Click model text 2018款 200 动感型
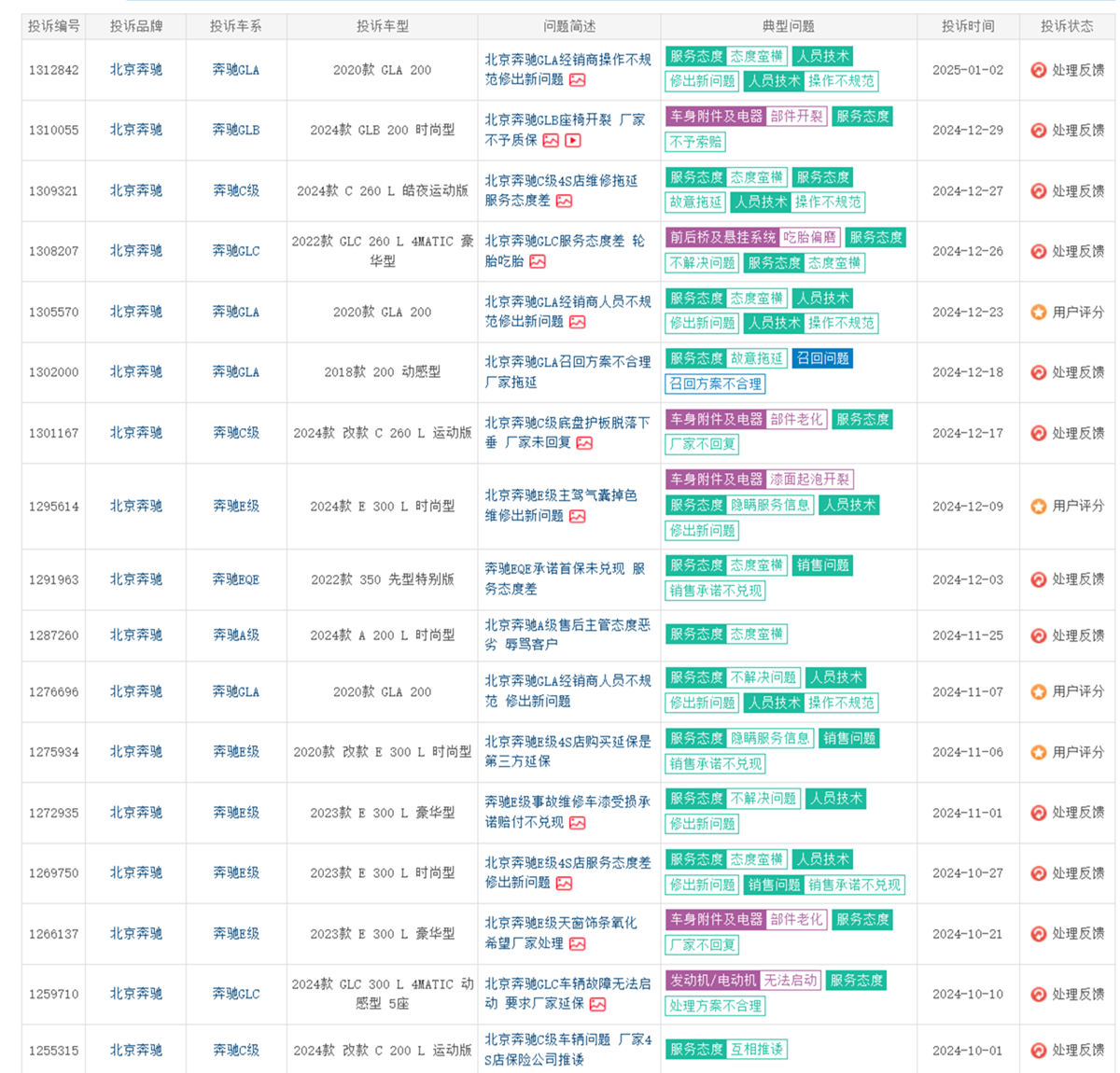The image size is (1120, 1073). (383, 372)
